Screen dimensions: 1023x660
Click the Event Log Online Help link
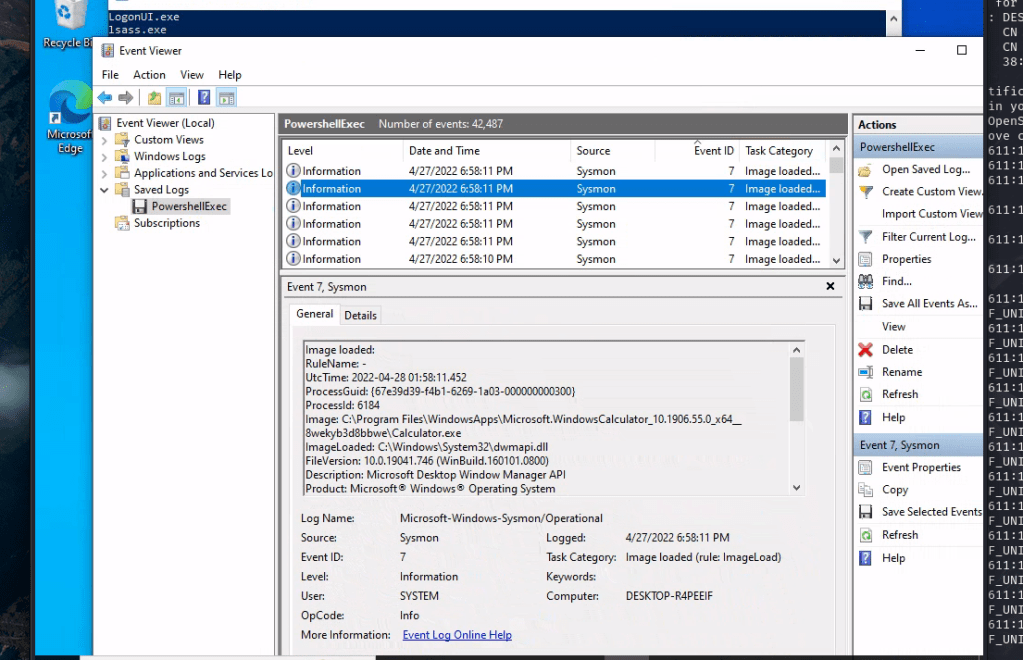tap(457, 634)
